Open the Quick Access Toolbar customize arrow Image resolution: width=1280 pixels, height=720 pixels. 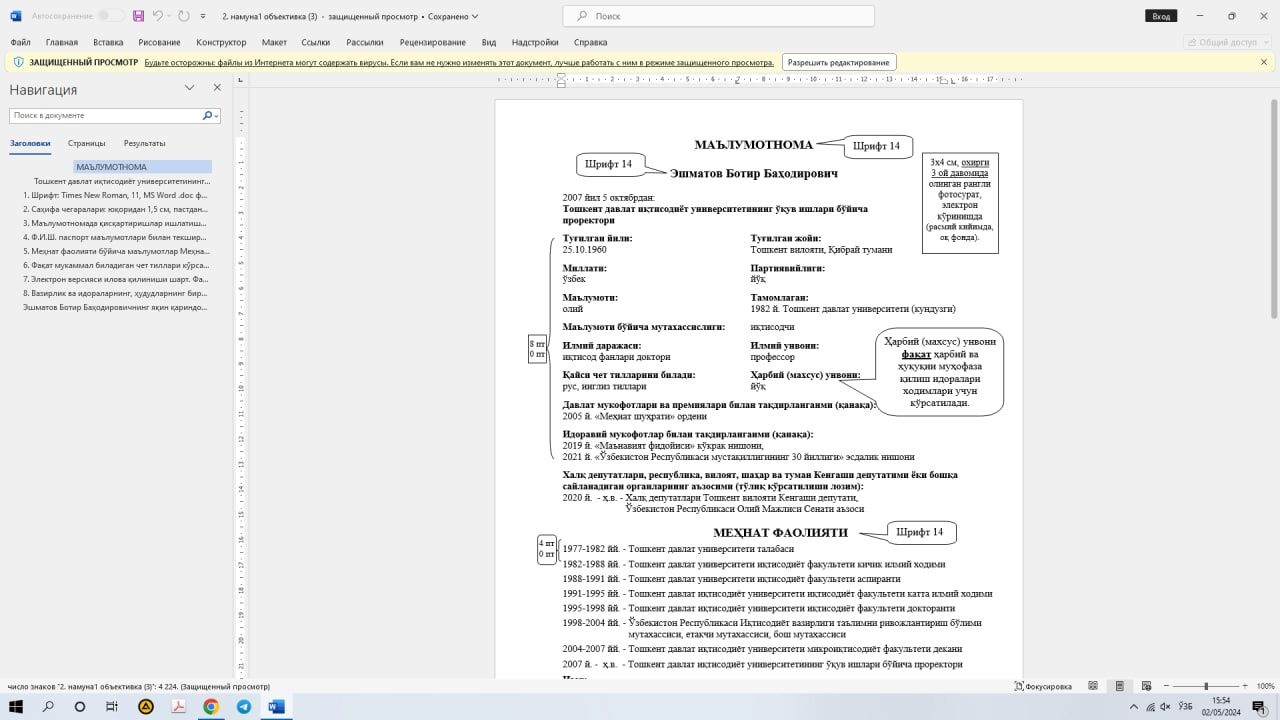203,17
